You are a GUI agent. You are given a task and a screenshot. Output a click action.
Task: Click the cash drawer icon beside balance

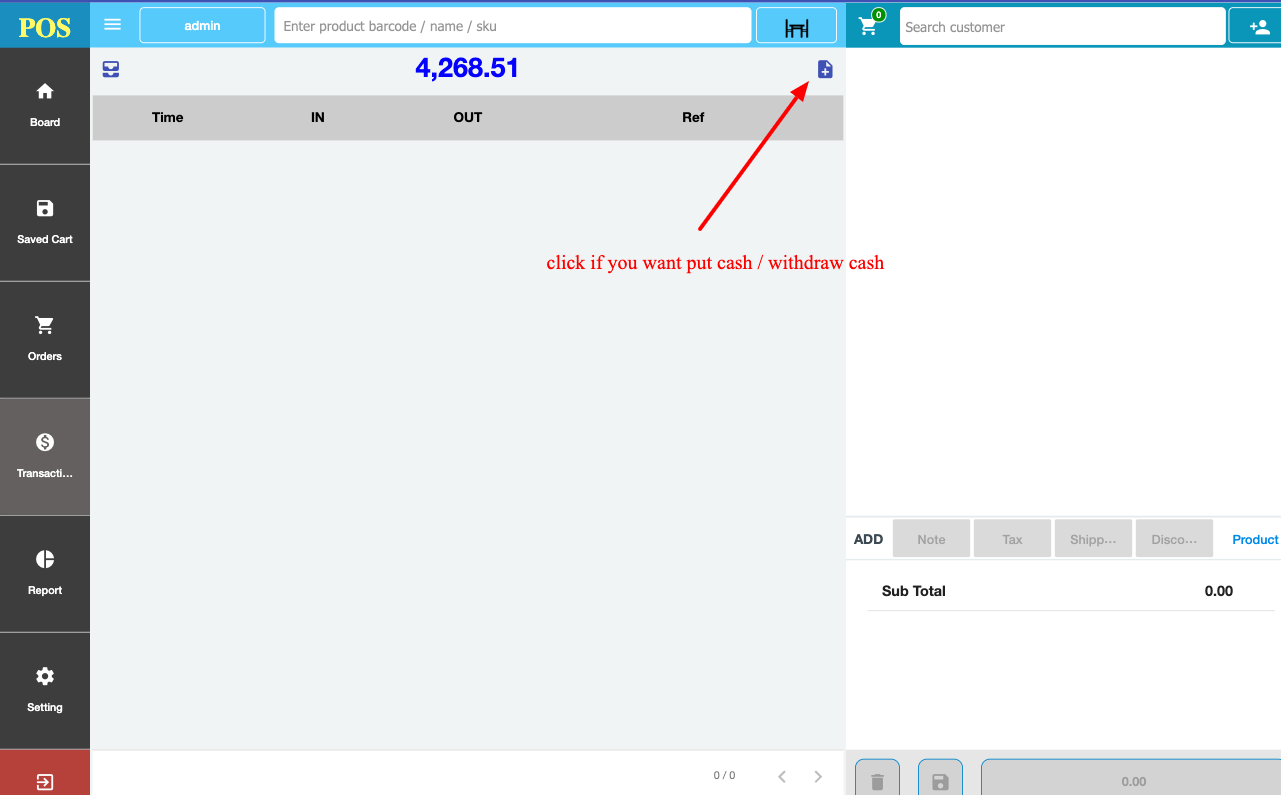point(111,69)
